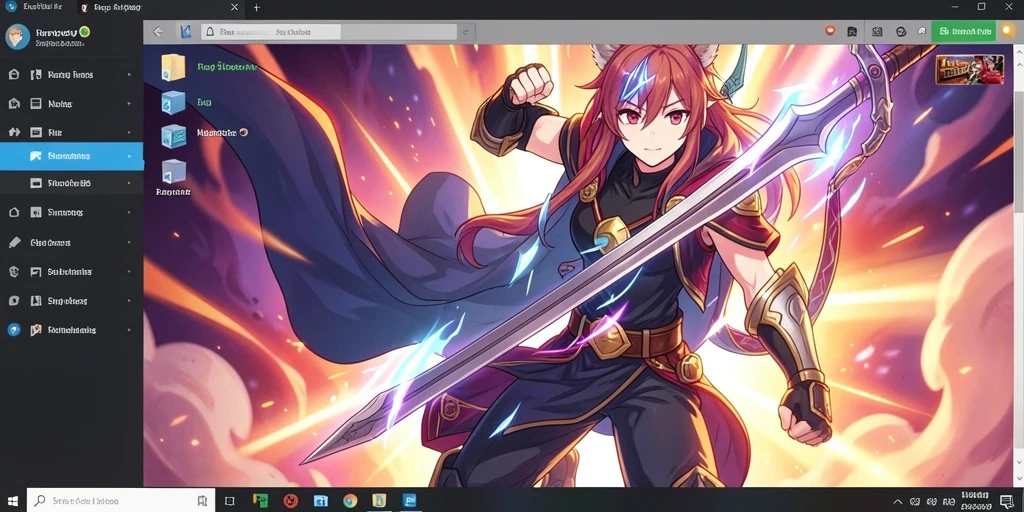Open the red circular app on the taskbar
Image resolution: width=1024 pixels, height=512 pixels.
pos(290,501)
